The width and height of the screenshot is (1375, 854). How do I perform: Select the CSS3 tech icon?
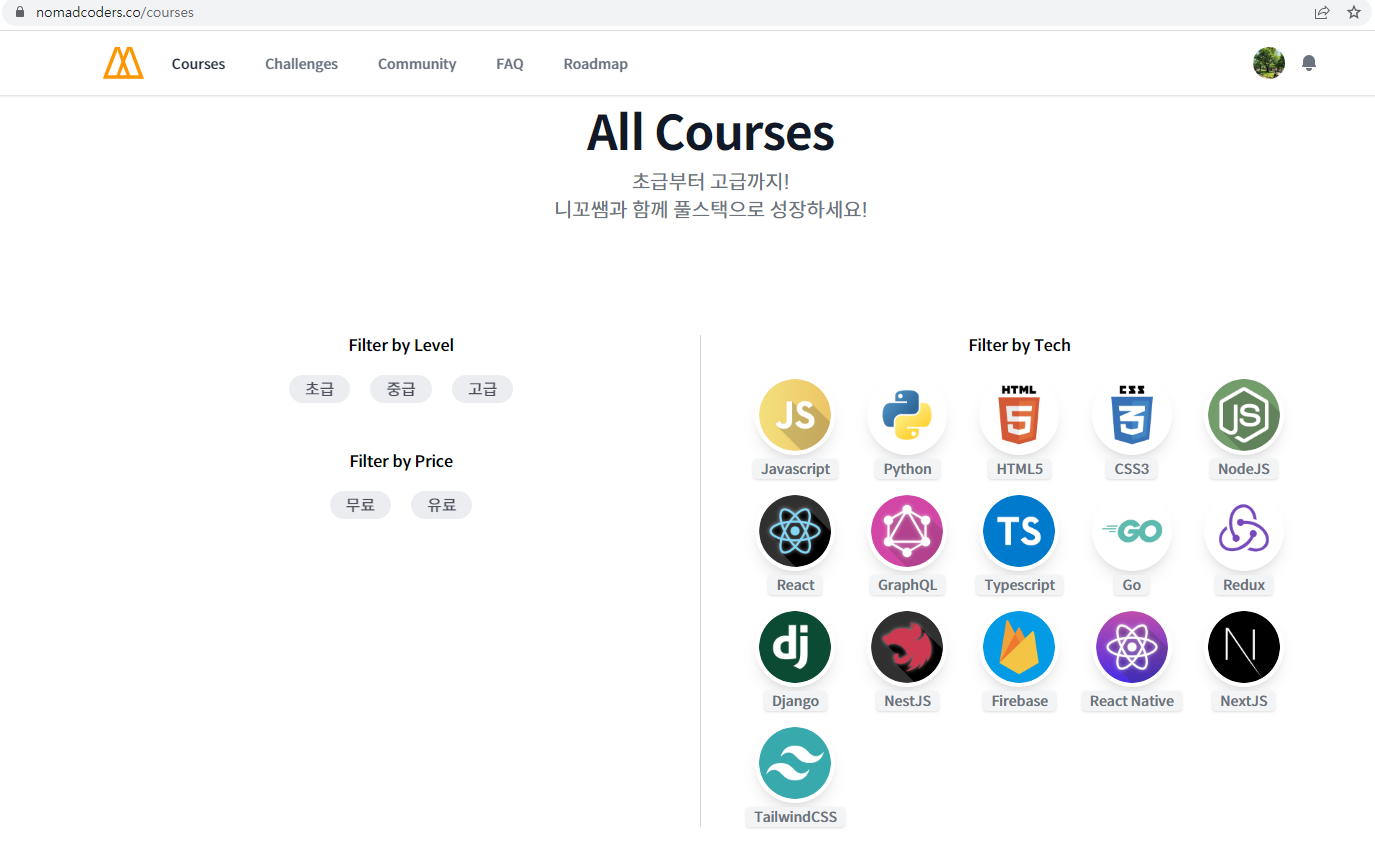pyautogui.click(x=1131, y=415)
